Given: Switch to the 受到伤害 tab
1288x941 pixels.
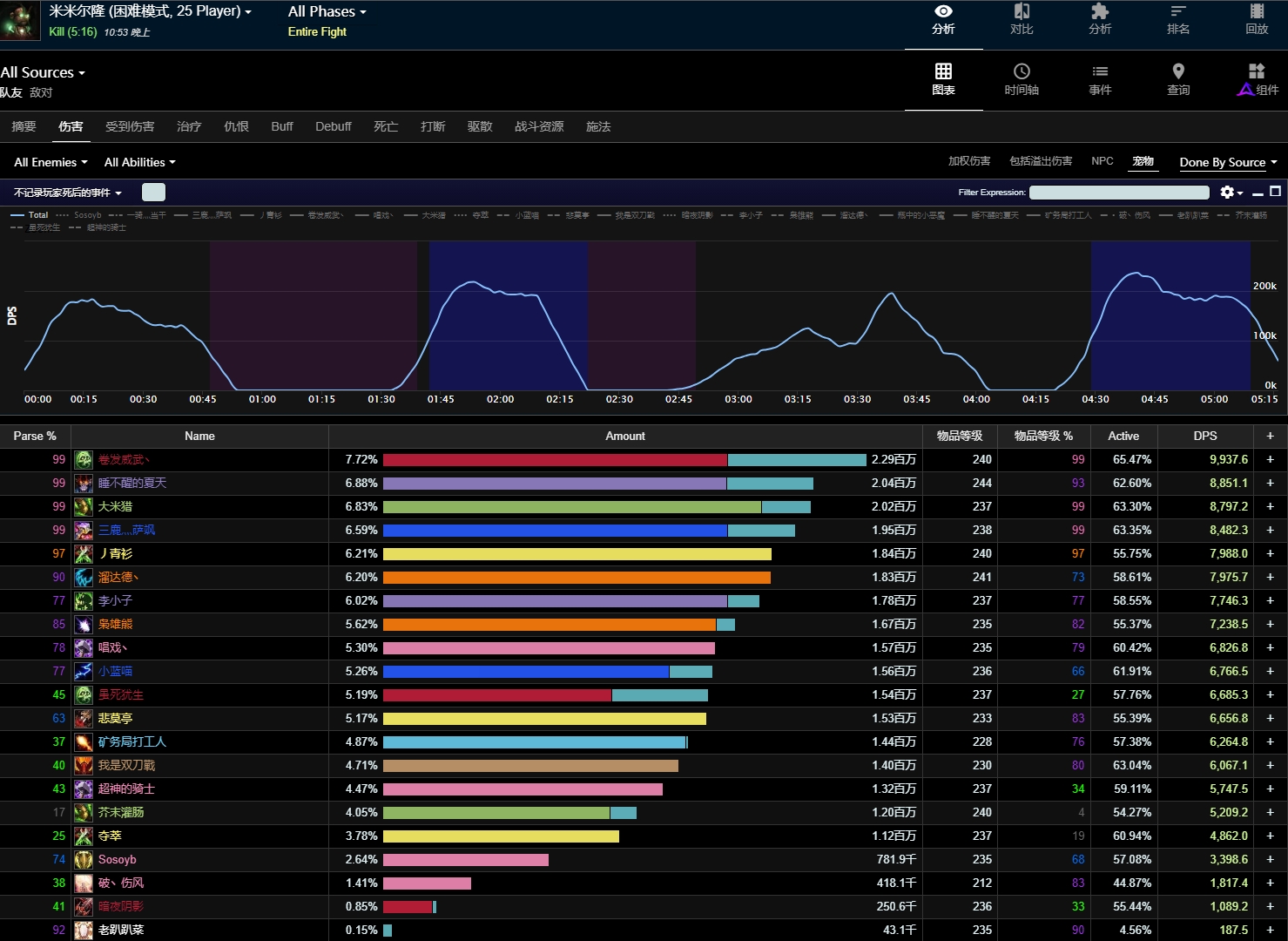Looking at the screenshot, I should (130, 126).
